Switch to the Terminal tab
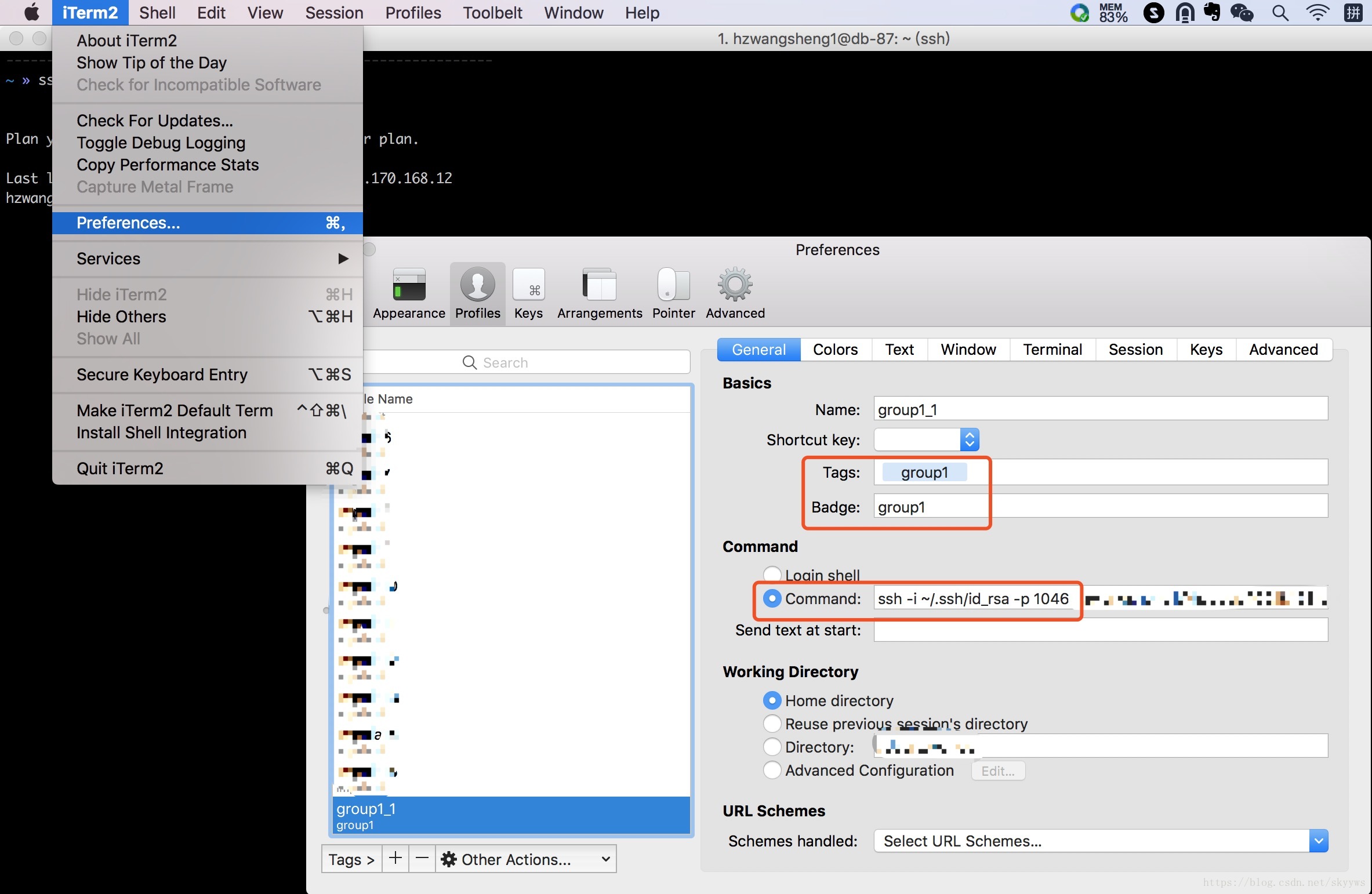Screen dimensions: 1372x894 (x=1052, y=350)
